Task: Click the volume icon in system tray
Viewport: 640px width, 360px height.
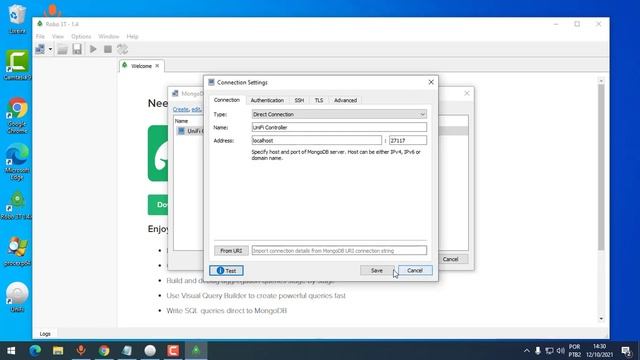Action: pyautogui.click(x=561, y=351)
